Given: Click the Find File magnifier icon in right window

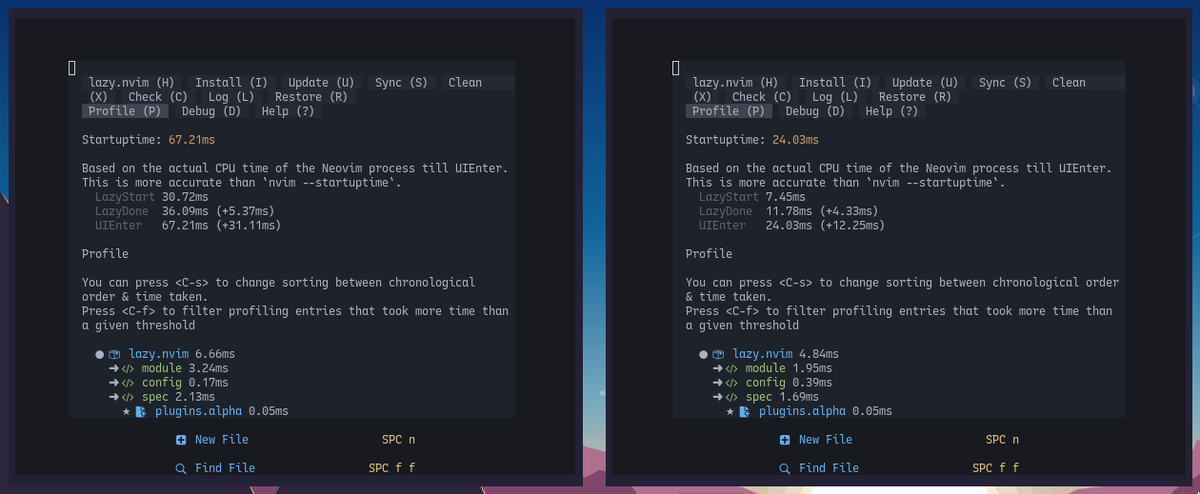Looking at the screenshot, I should coord(785,467).
